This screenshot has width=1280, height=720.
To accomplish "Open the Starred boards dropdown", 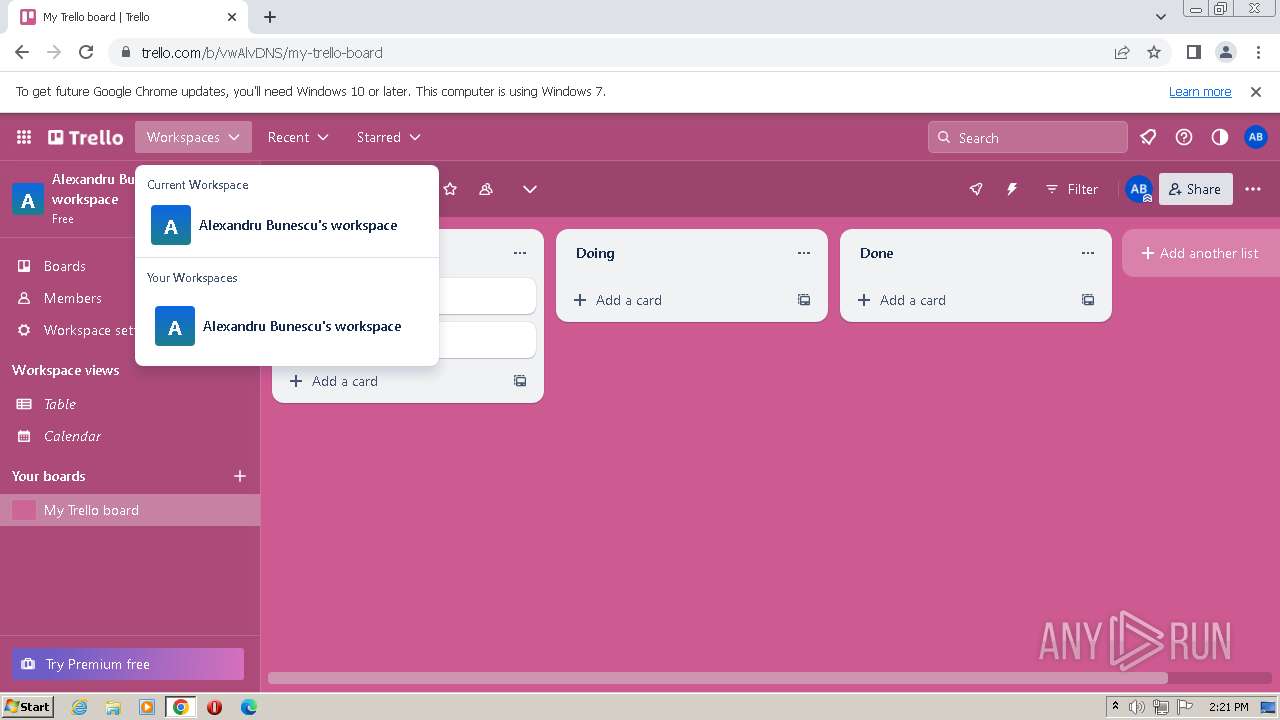I will pos(388,137).
